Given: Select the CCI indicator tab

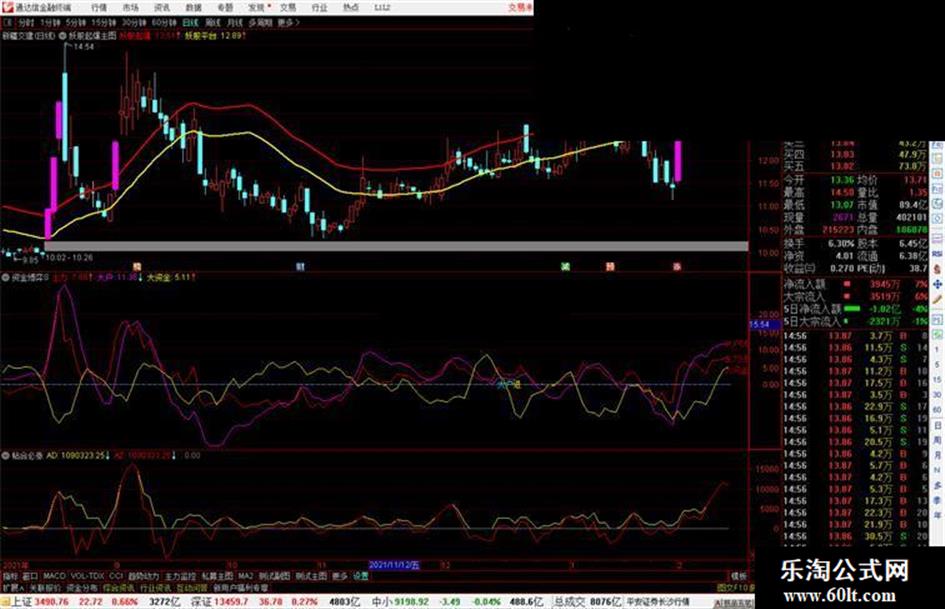Looking at the screenshot, I should [116, 576].
